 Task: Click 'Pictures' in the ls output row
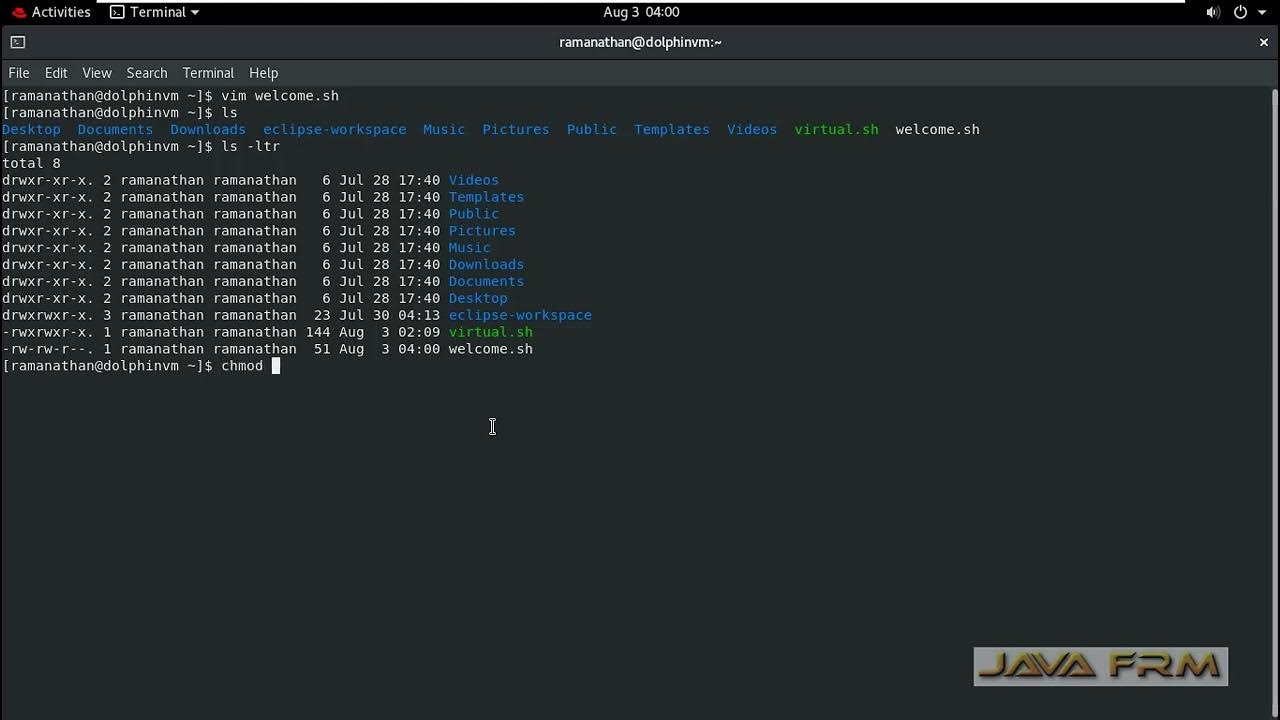pos(516,130)
